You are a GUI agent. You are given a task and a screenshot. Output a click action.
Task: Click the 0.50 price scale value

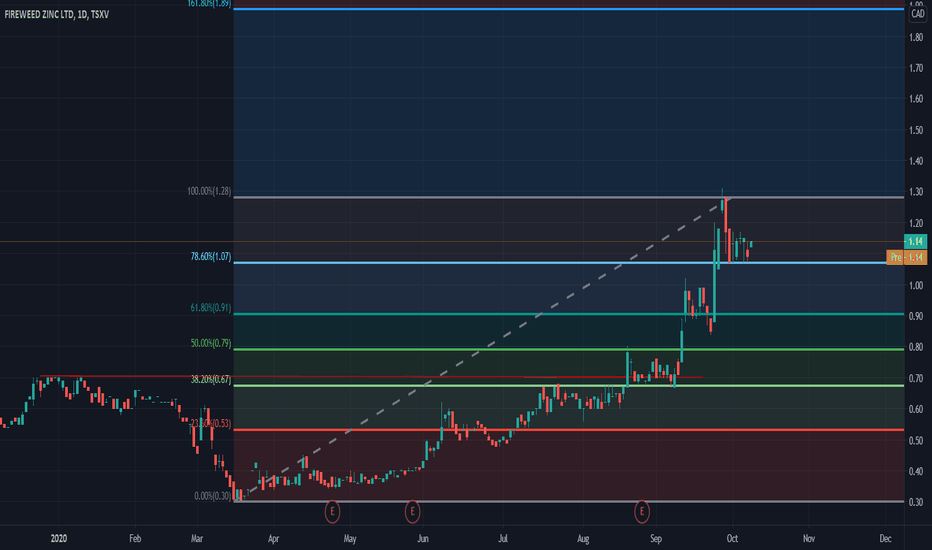click(916, 441)
